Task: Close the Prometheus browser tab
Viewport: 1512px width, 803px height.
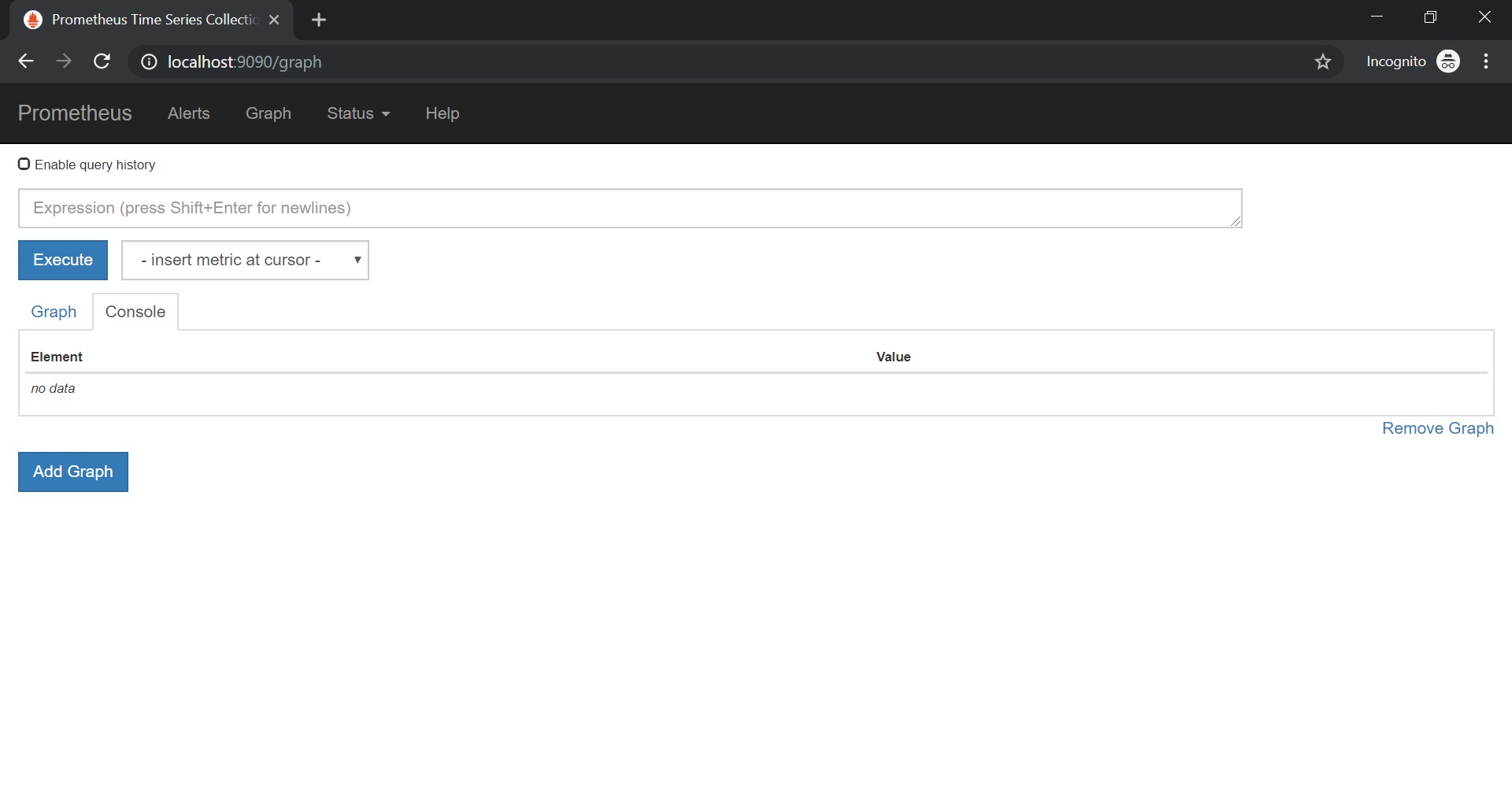Action: [274, 20]
